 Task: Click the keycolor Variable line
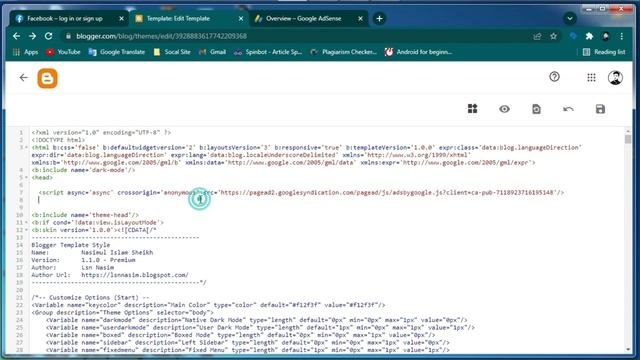208,305
